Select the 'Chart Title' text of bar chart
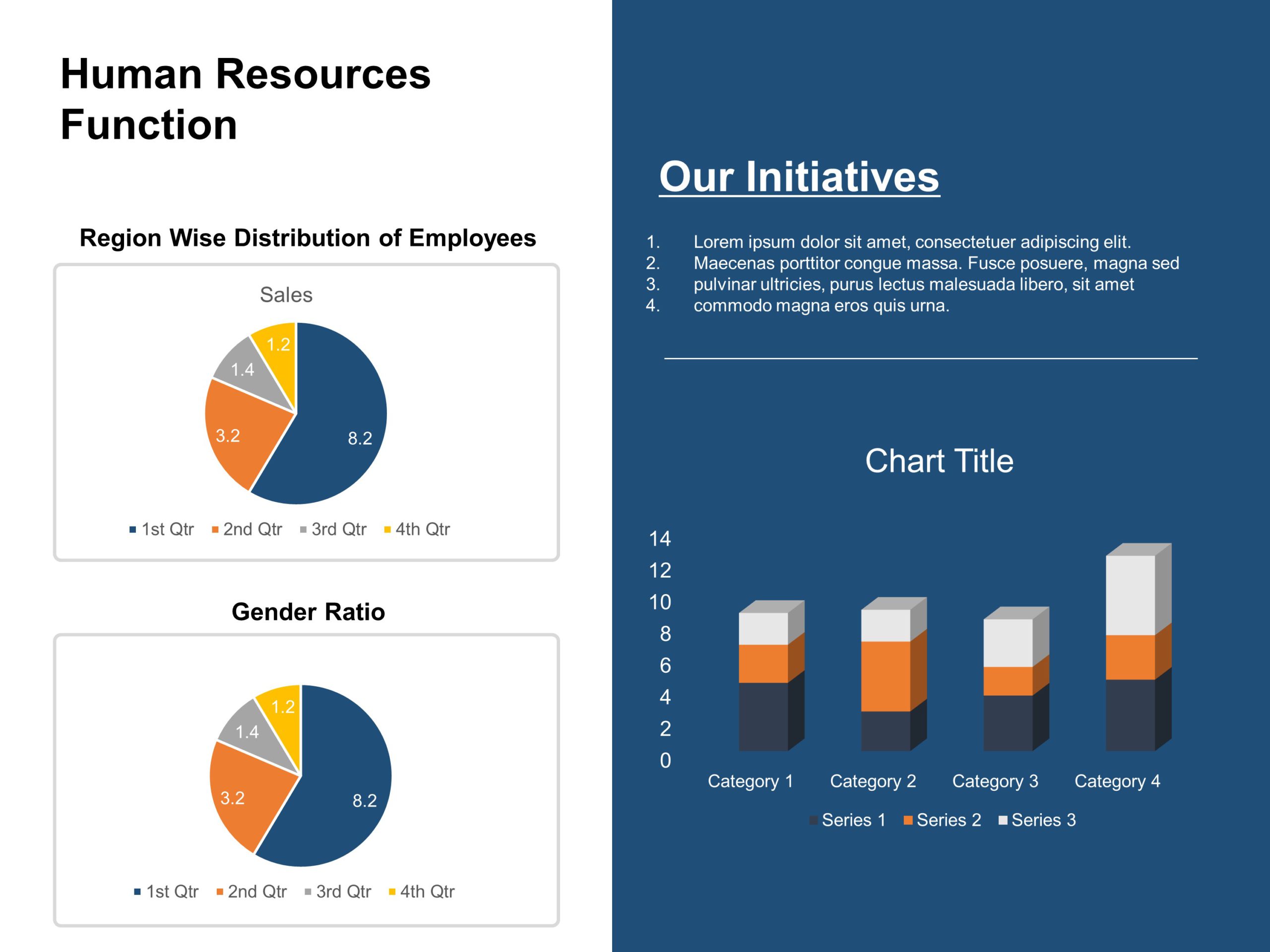 coord(939,461)
